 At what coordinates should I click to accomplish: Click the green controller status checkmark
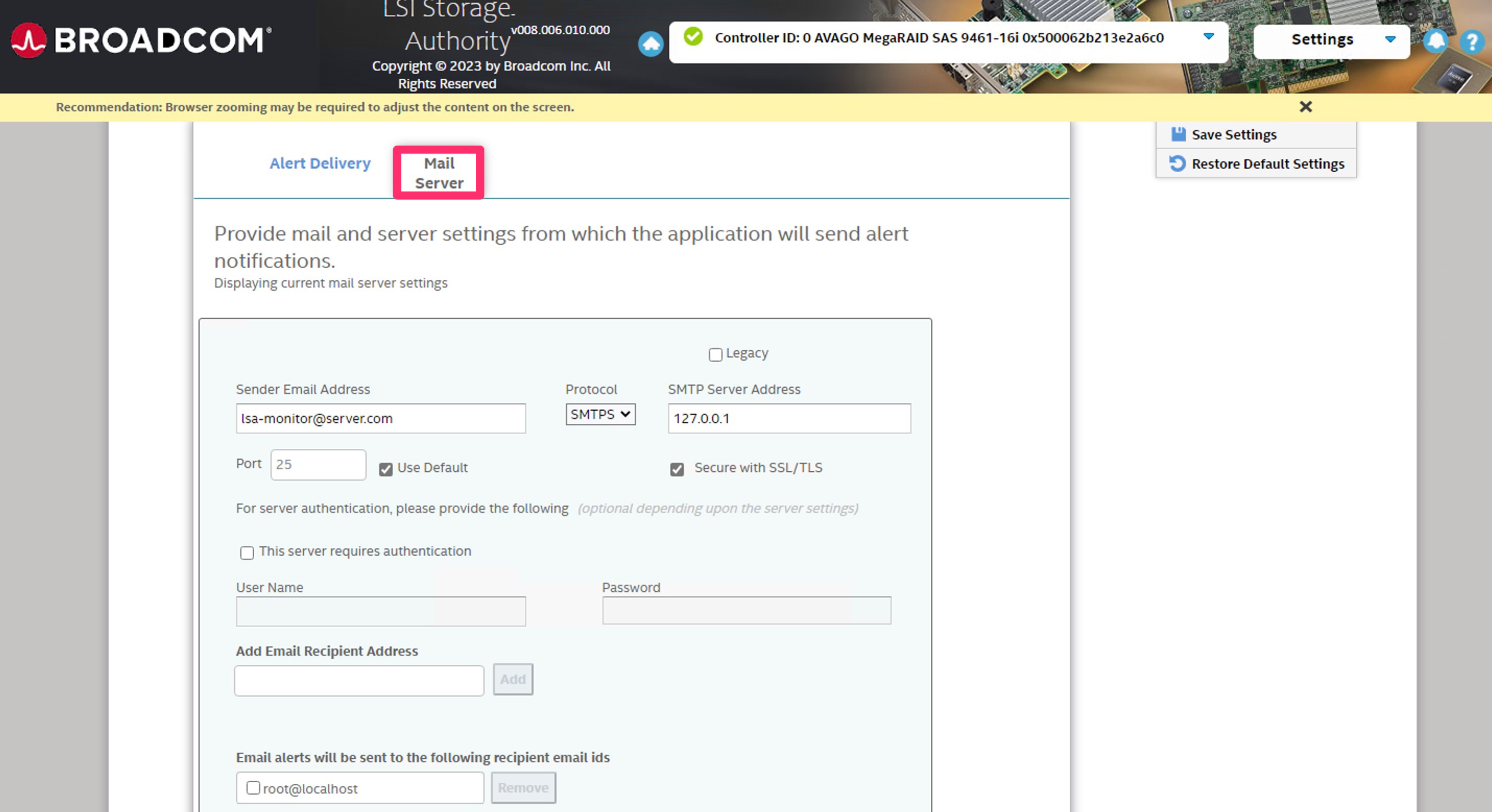(x=693, y=37)
